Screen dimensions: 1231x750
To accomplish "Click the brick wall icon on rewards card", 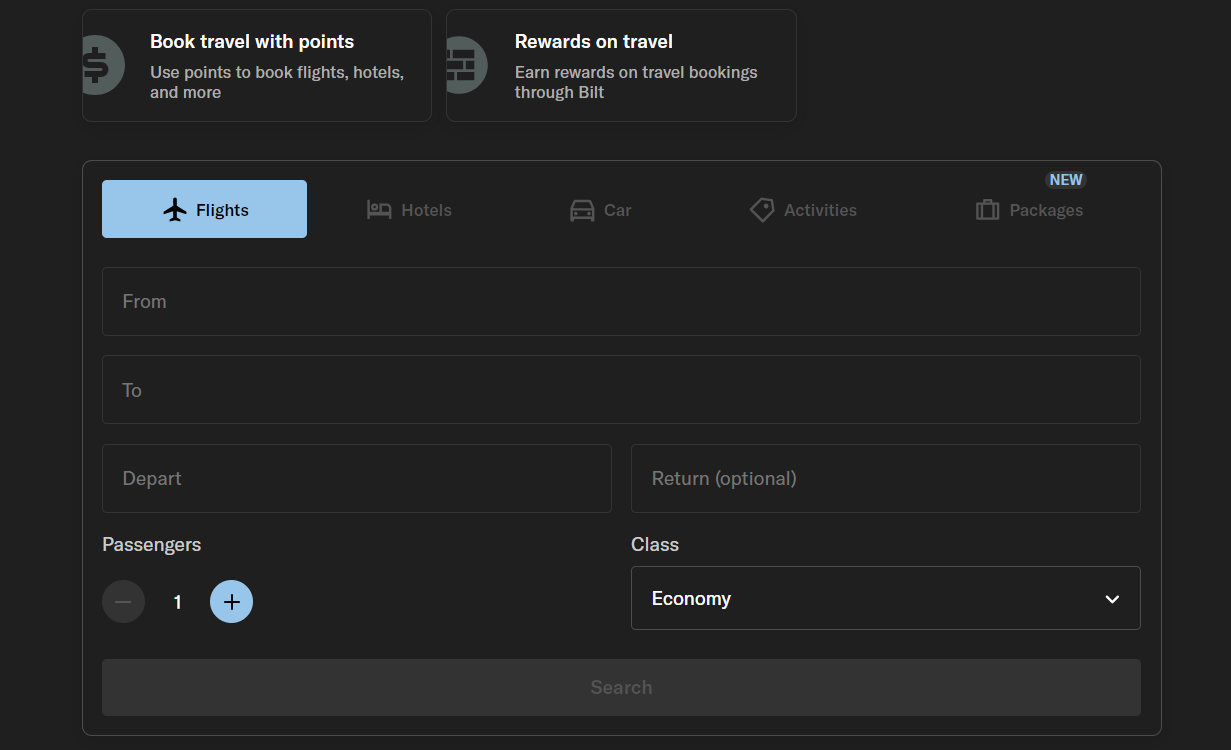I will (463, 65).
